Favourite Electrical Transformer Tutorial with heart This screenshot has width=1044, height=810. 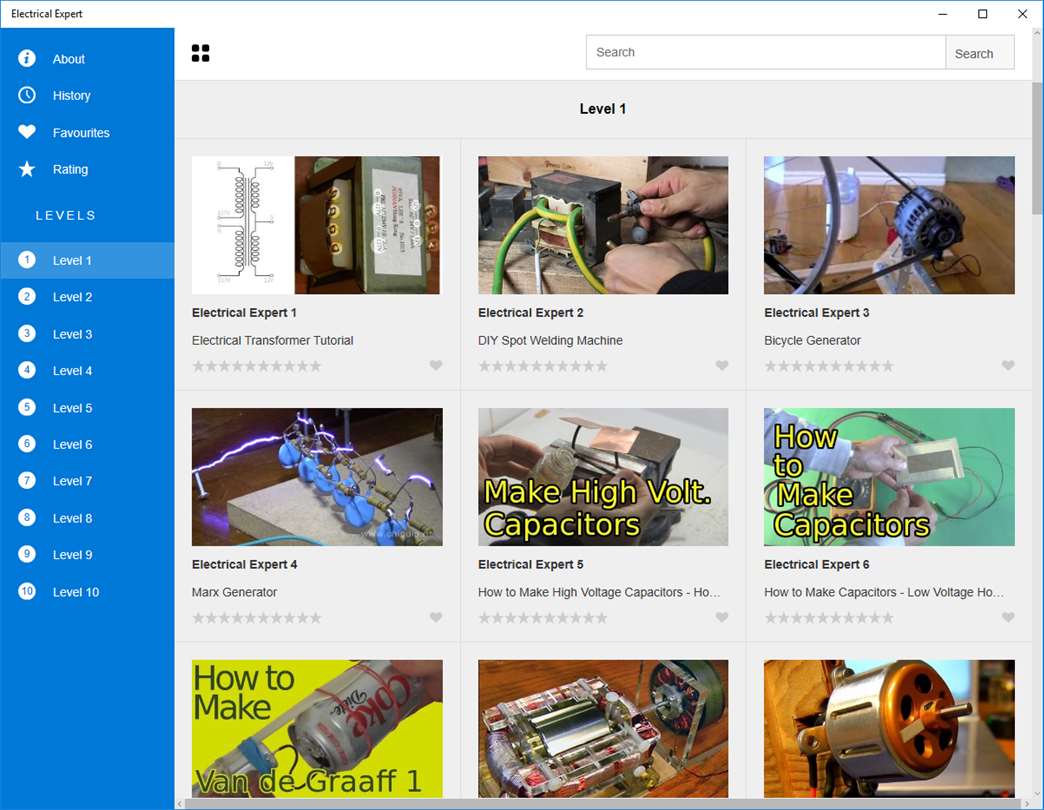(435, 365)
